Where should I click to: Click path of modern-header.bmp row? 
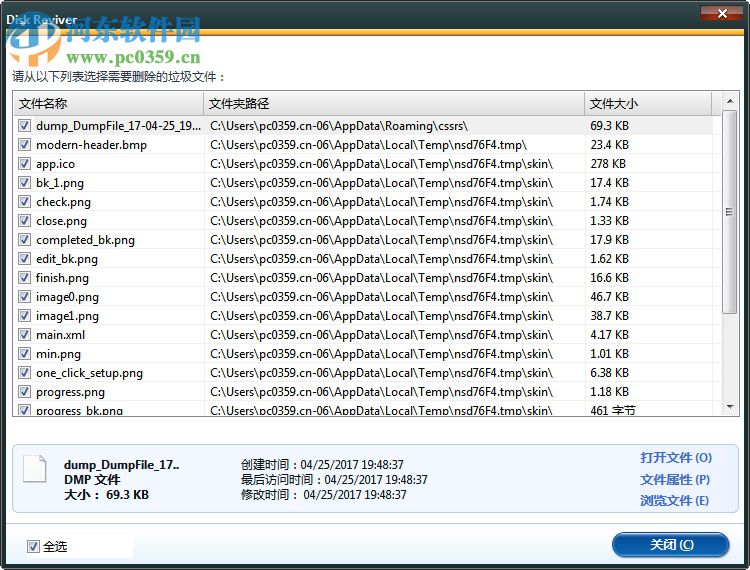pyautogui.click(x=368, y=144)
